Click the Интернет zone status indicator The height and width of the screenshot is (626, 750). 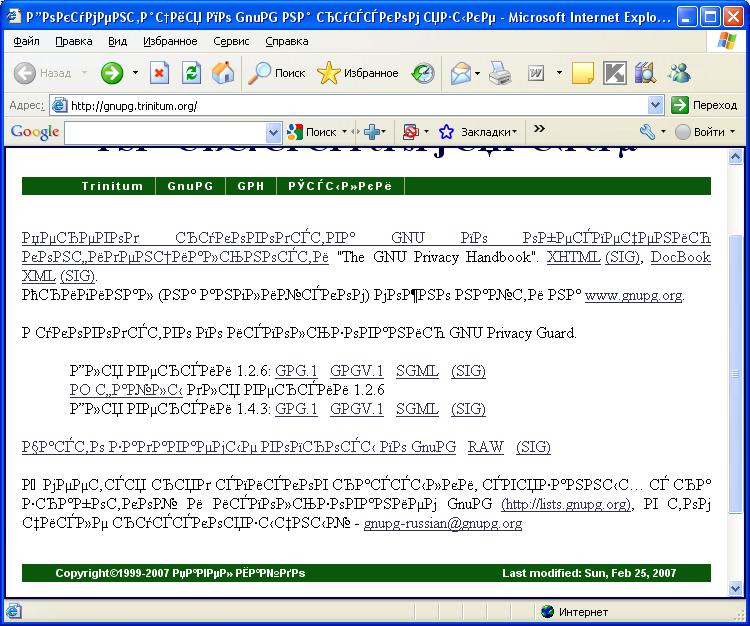pyautogui.click(x=575, y=612)
